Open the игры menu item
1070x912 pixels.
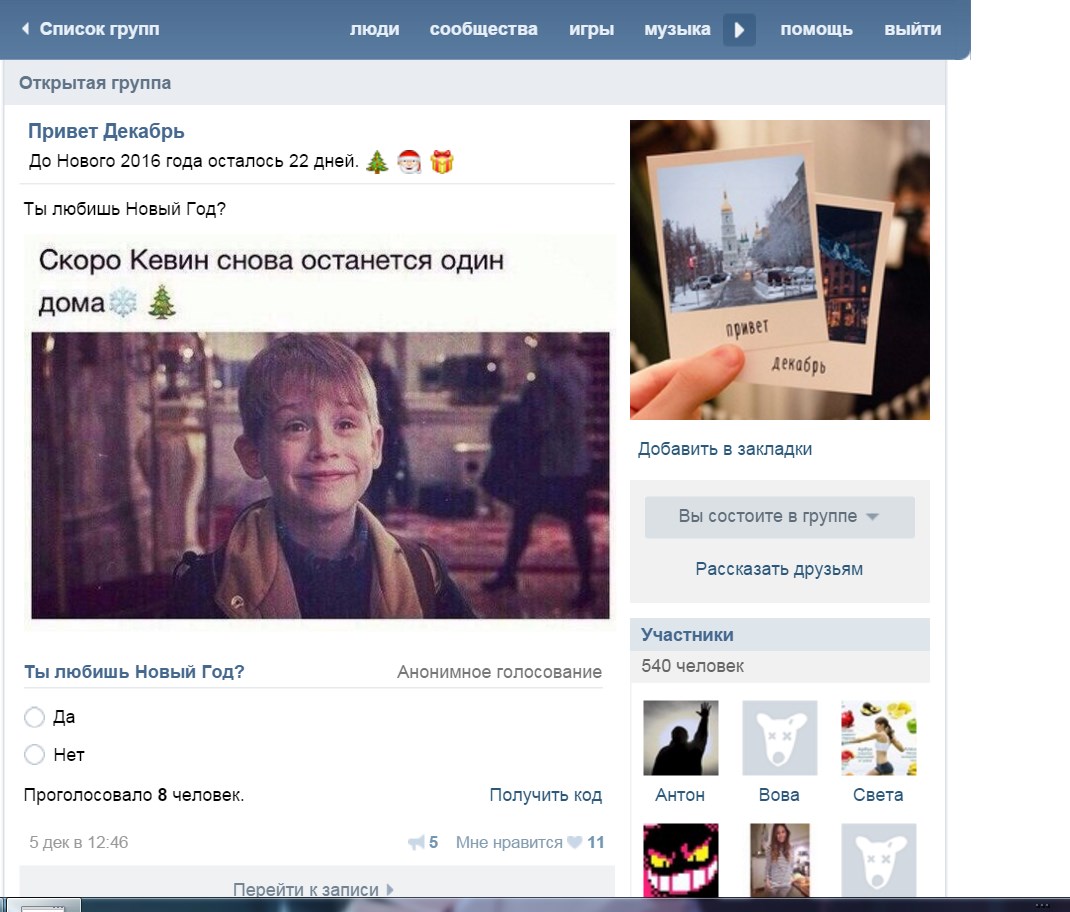click(x=591, y=29)
